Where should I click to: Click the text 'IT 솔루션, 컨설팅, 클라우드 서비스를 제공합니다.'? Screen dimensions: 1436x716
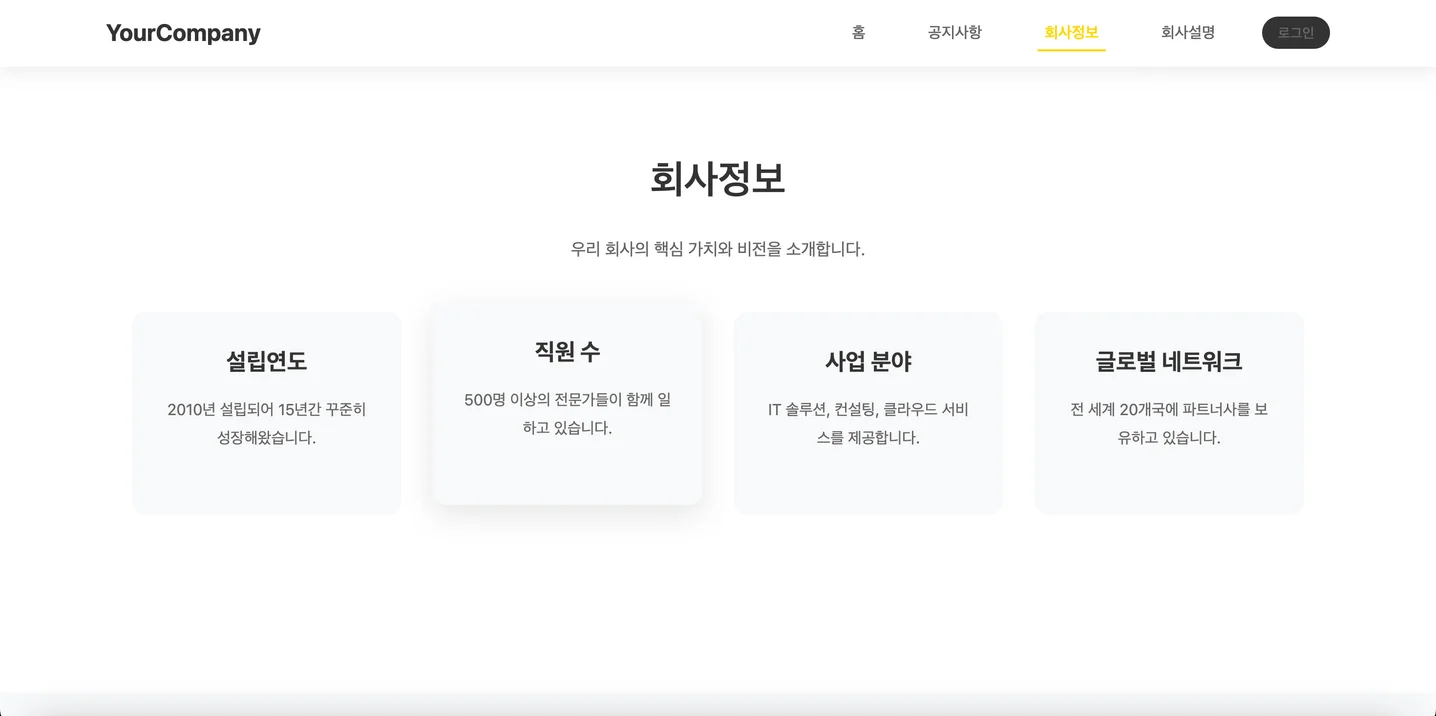click(x=868, y=424)
